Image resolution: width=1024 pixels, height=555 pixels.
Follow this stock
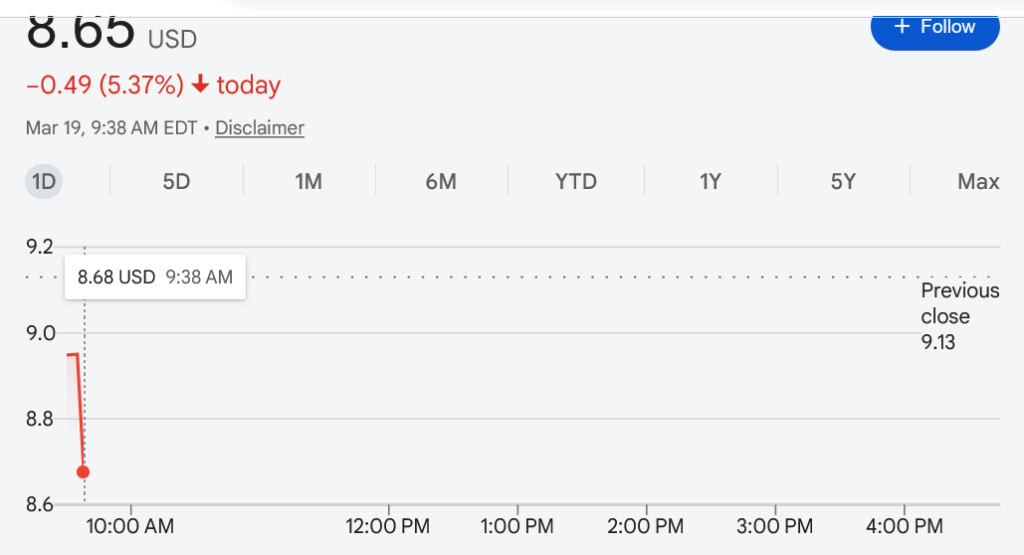point(935,28)
